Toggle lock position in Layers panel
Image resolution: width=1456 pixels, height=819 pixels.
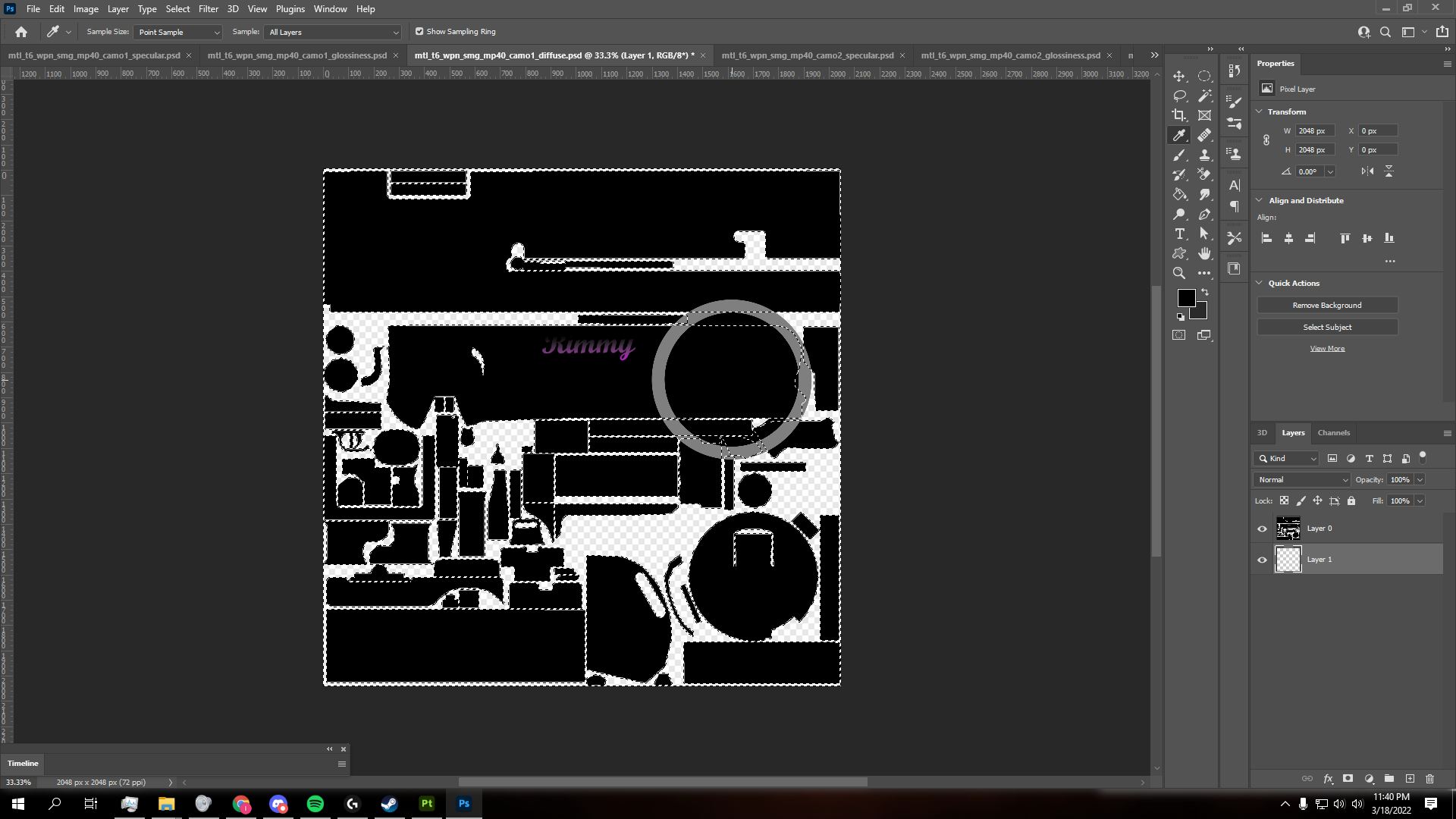[1317, 500]
